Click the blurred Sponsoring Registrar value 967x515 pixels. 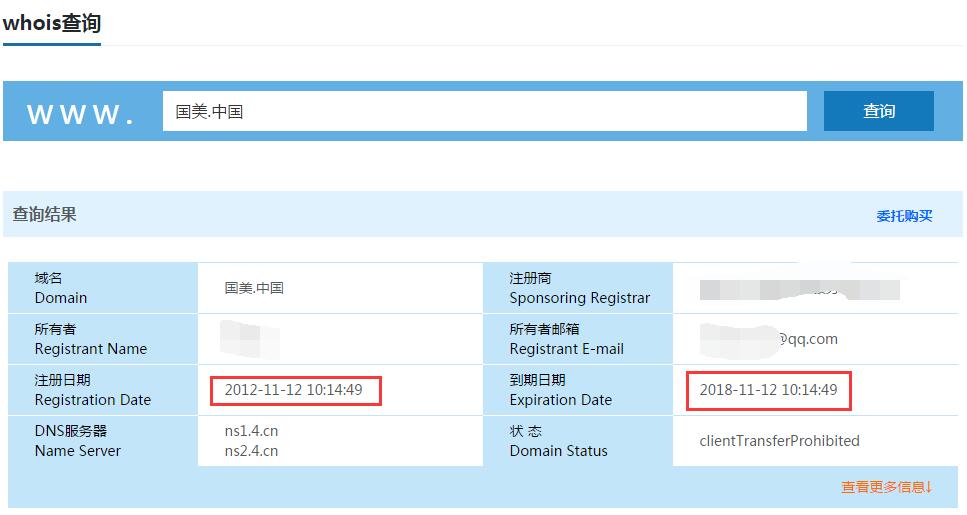click(x=799, y=289)
